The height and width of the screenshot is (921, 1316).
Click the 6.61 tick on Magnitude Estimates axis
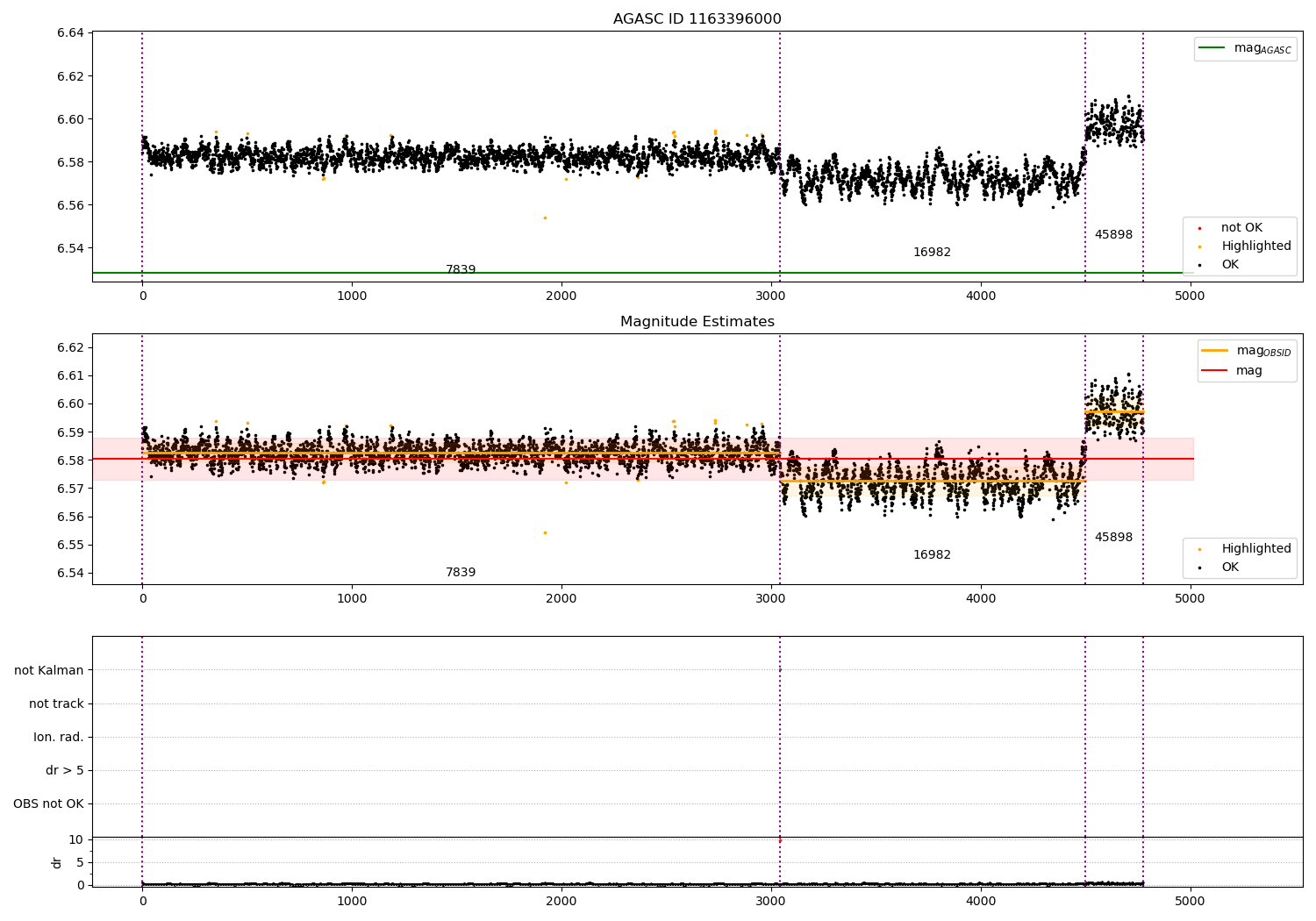pyautogui.click(x=70, y=376)
